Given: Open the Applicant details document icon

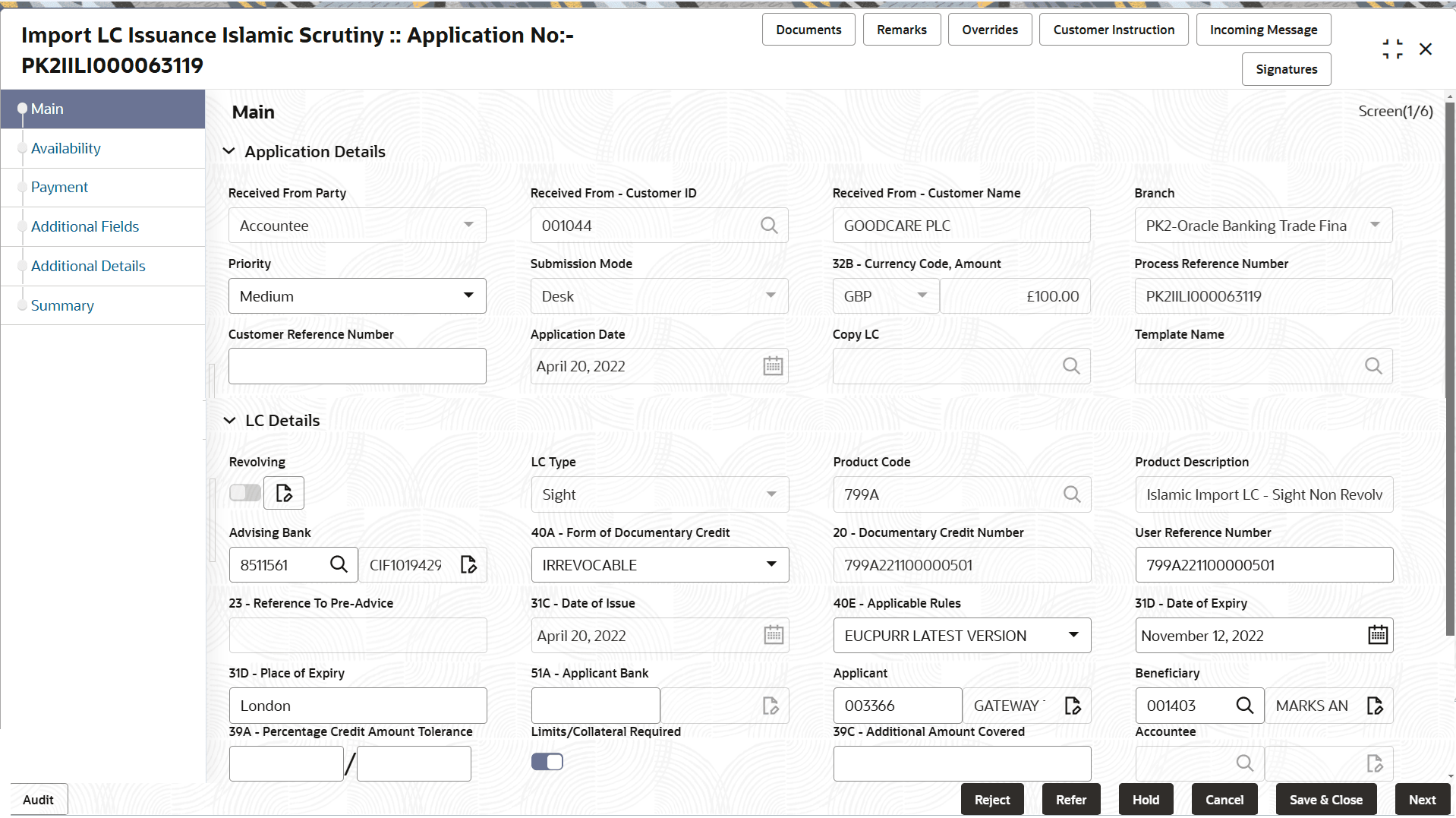Looking at the screenshot, I should coord(1073,706).
